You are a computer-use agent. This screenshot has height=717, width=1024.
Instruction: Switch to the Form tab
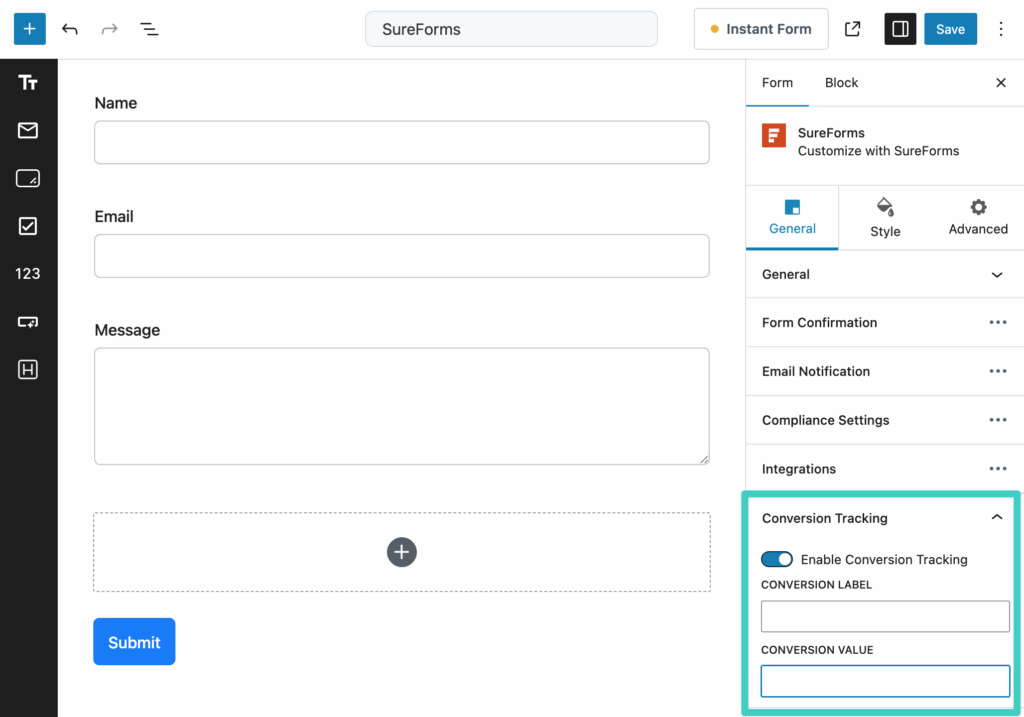(777, 82)
